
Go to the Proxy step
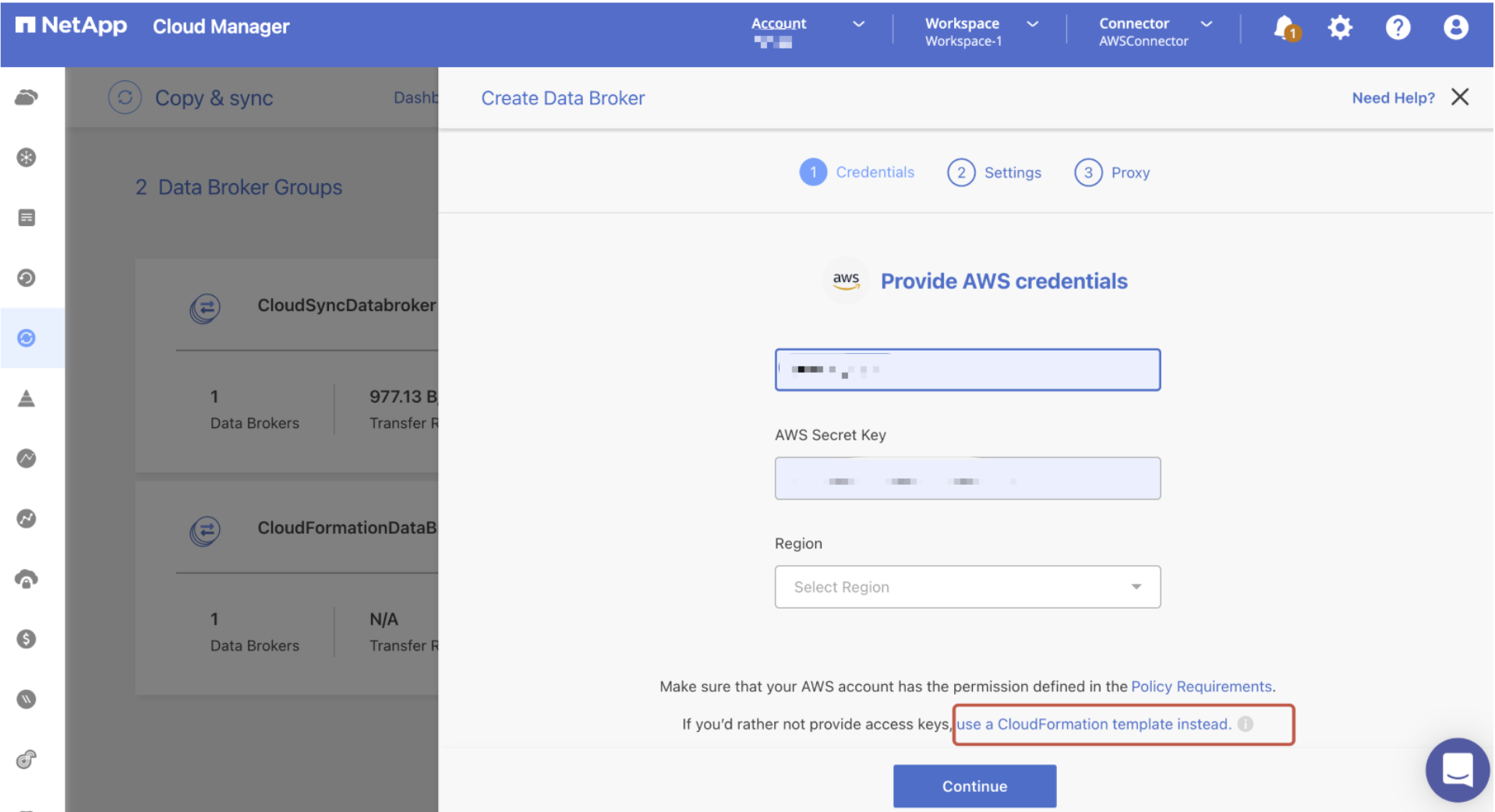coord(1112,172)
